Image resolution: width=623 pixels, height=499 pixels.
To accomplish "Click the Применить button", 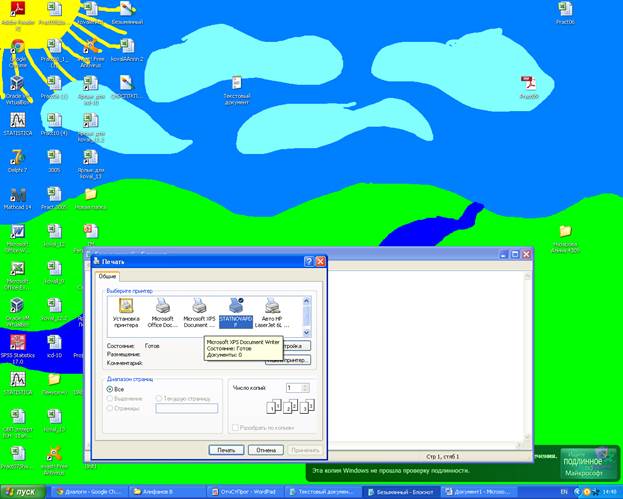I will pos(305,450).
